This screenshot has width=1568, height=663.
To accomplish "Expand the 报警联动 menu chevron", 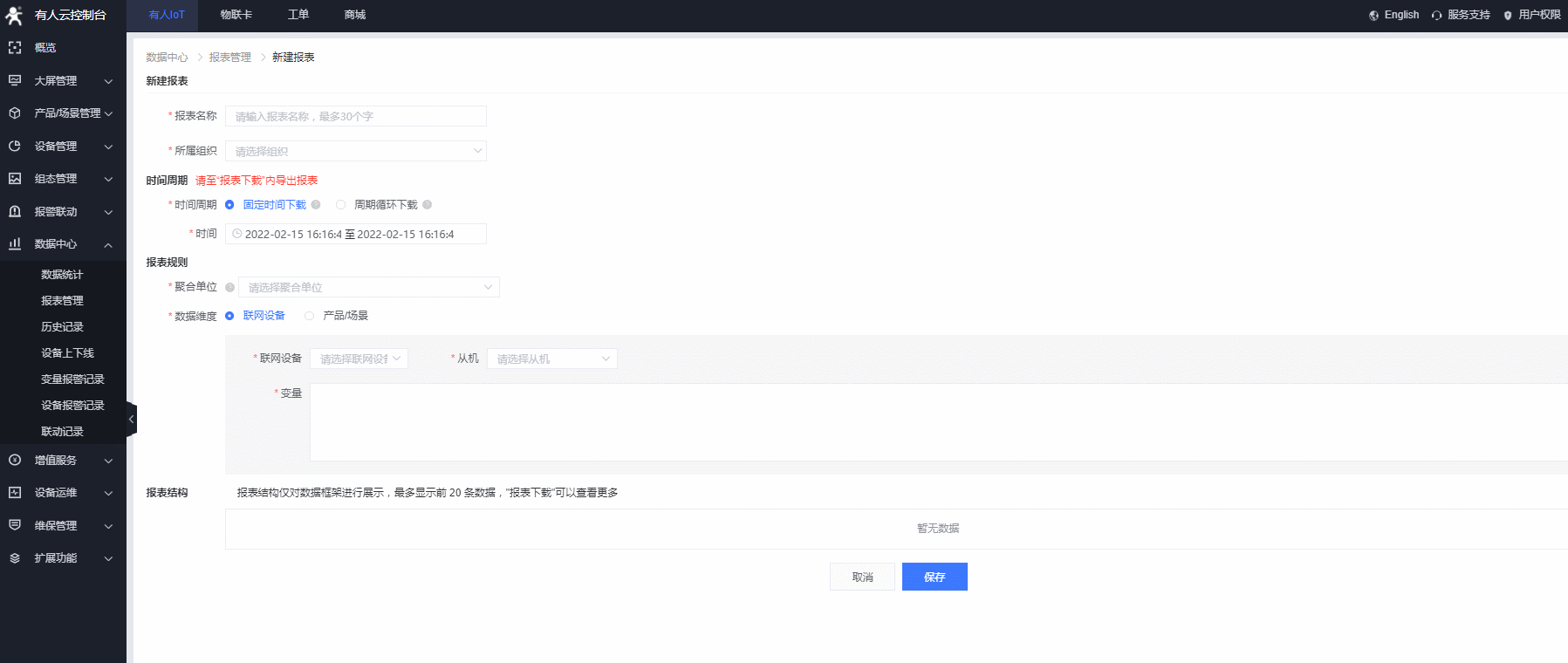I will click(x=108, y=212).
